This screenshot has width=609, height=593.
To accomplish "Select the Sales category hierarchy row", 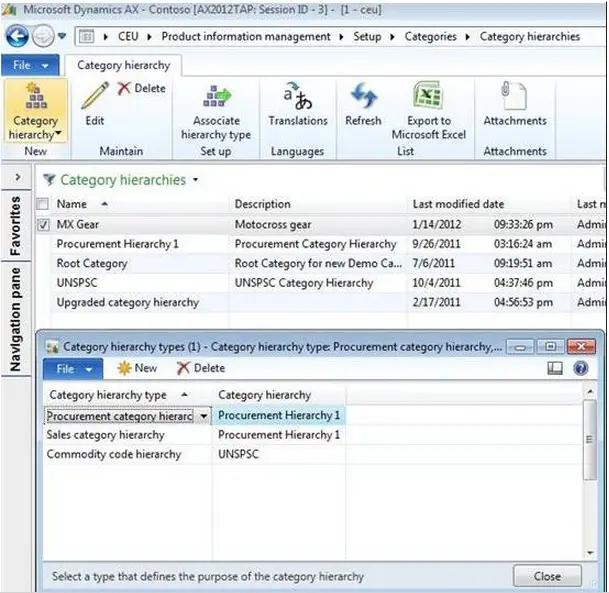I will [313, 435].
